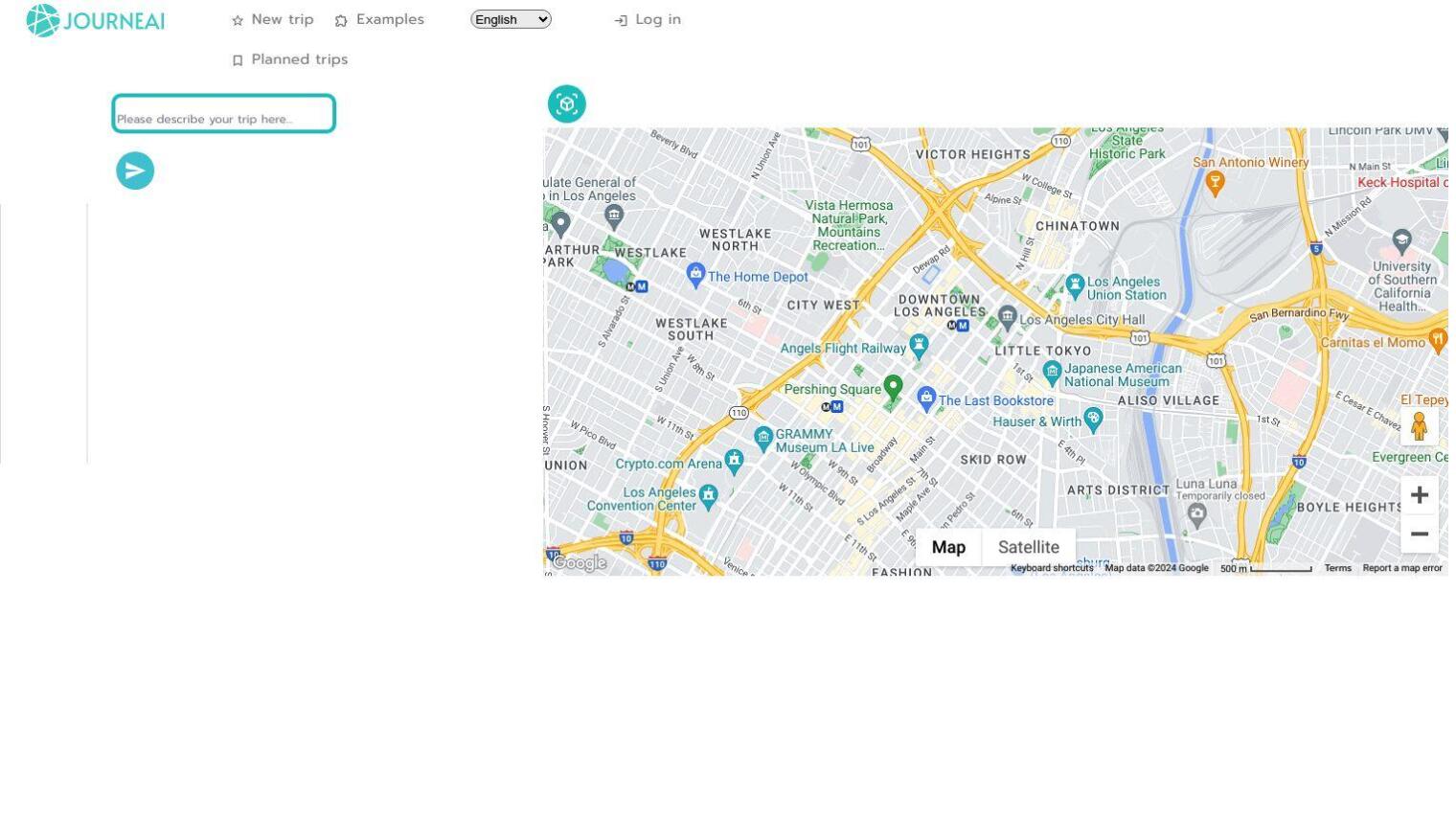The image size is (1456, 819).
Task: Click the GRAMMY Museum LA Live pin
Action: 763,439
